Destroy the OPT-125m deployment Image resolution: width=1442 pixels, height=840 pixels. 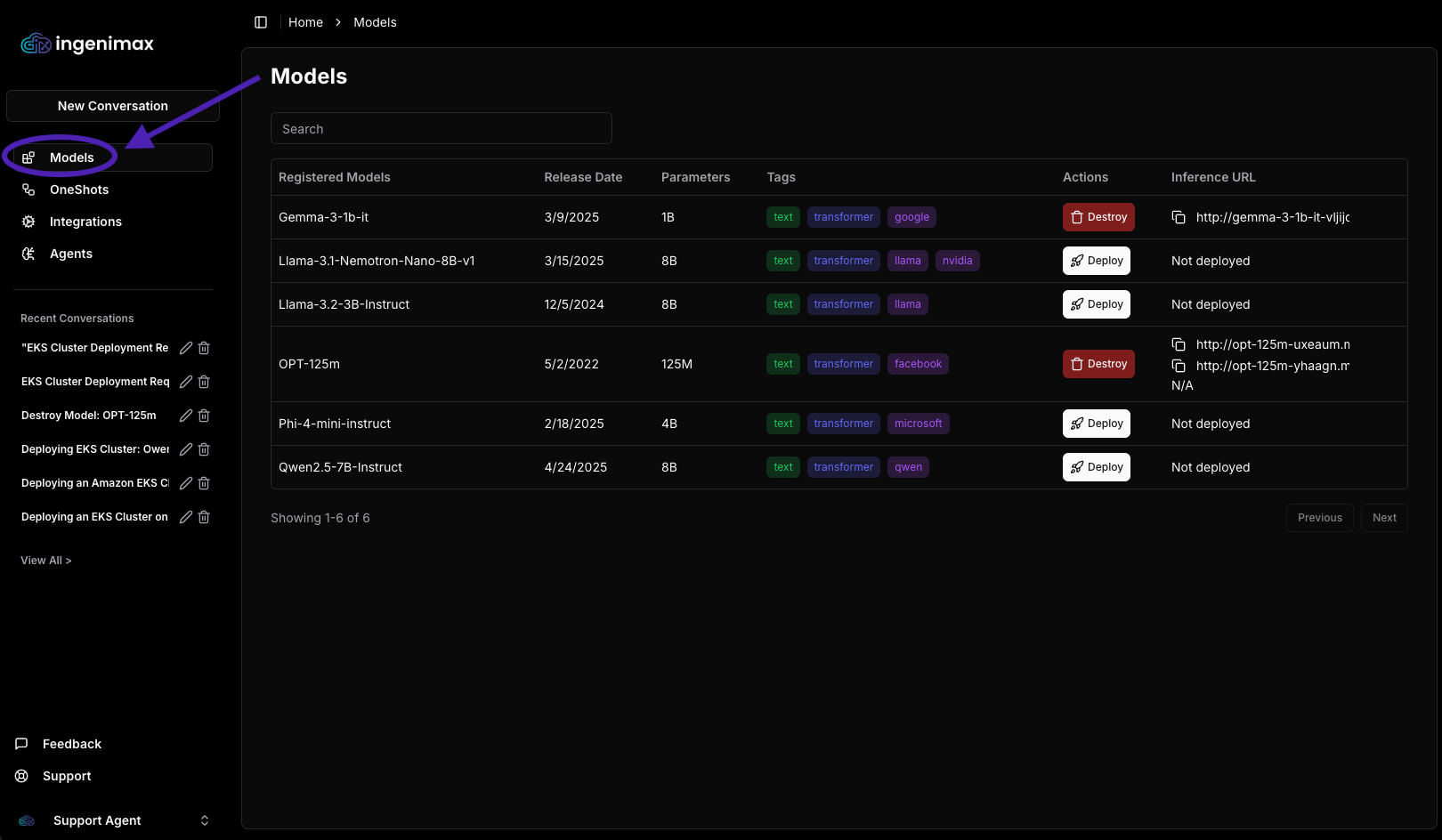[x=1098, y=364]
